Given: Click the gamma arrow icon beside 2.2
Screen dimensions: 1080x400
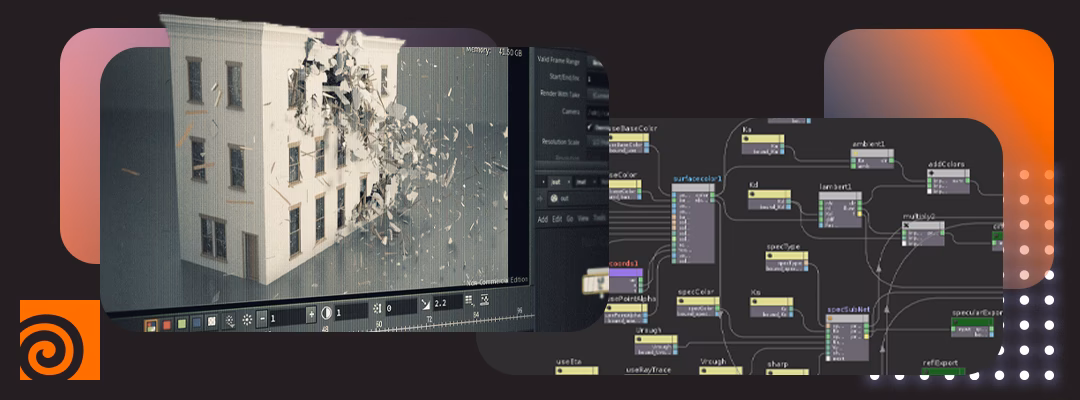Looking at the screenshot, I should tap(426, 304).
